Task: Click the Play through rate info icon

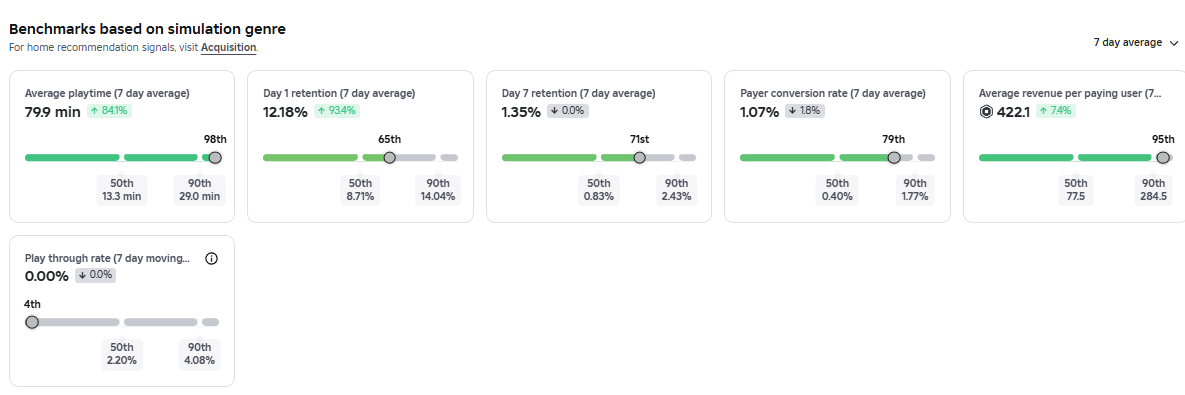Action: (212, 258)
